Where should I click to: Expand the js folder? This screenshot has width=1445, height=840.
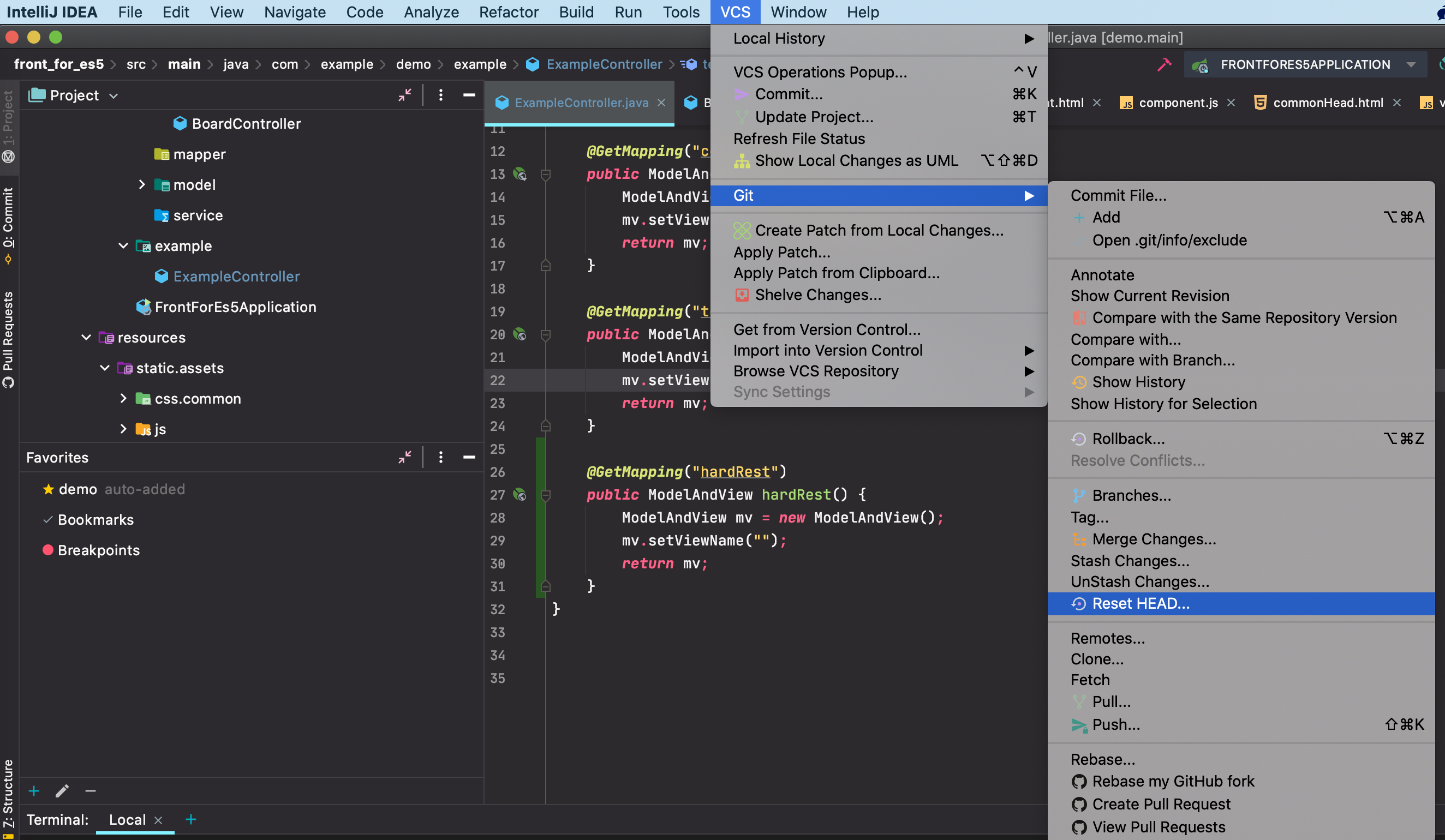point(123,428)
